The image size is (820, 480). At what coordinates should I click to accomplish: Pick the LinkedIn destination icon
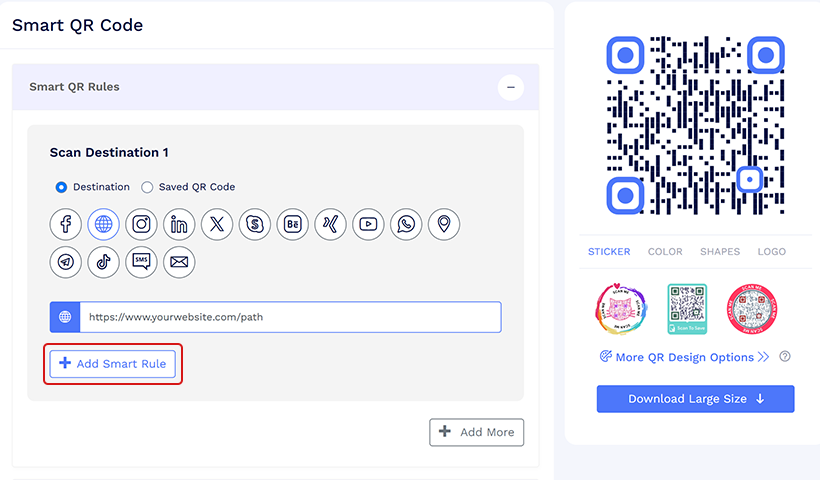[179, 224]
